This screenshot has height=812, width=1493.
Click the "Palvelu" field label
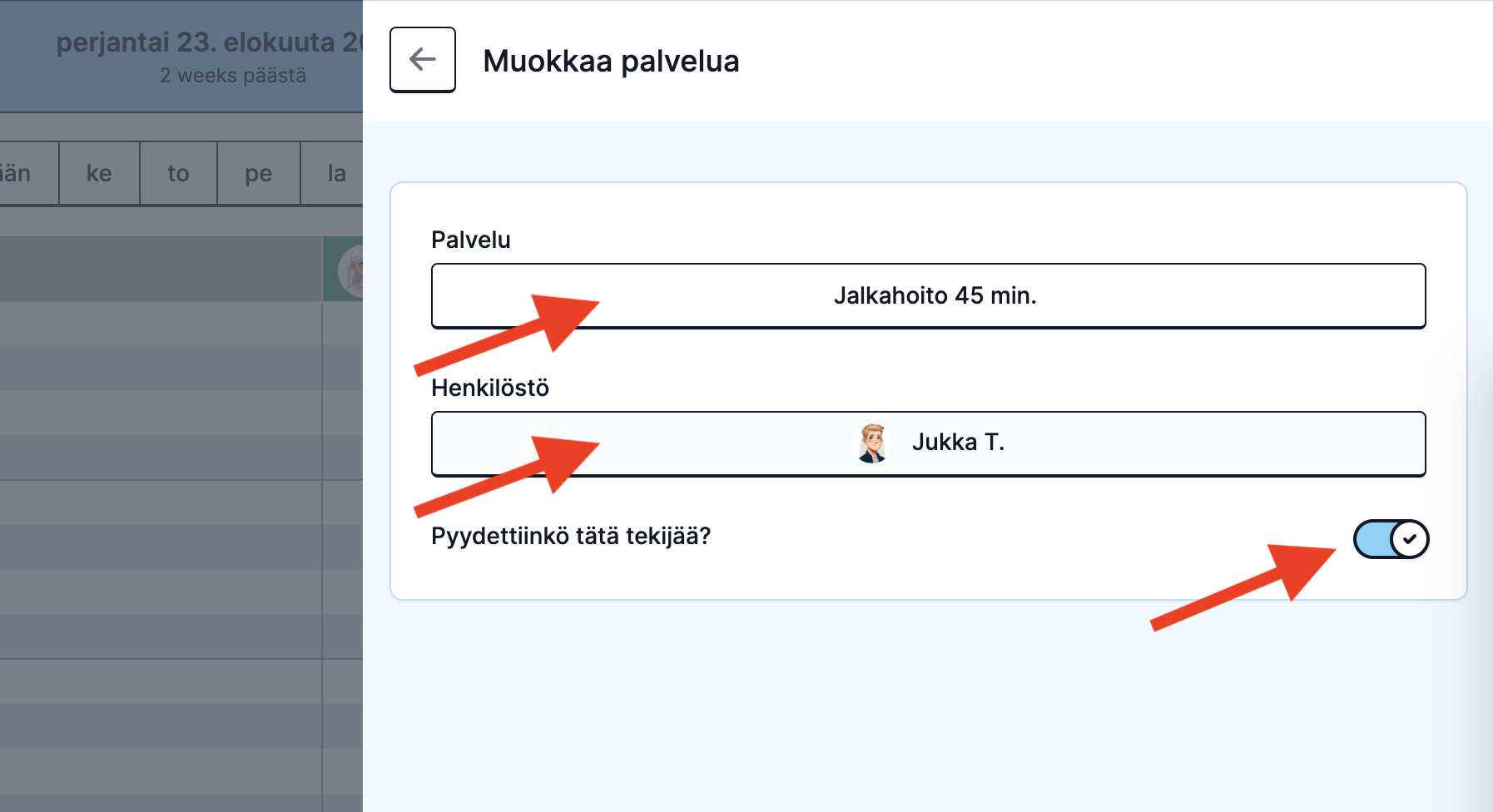[471, 240]
